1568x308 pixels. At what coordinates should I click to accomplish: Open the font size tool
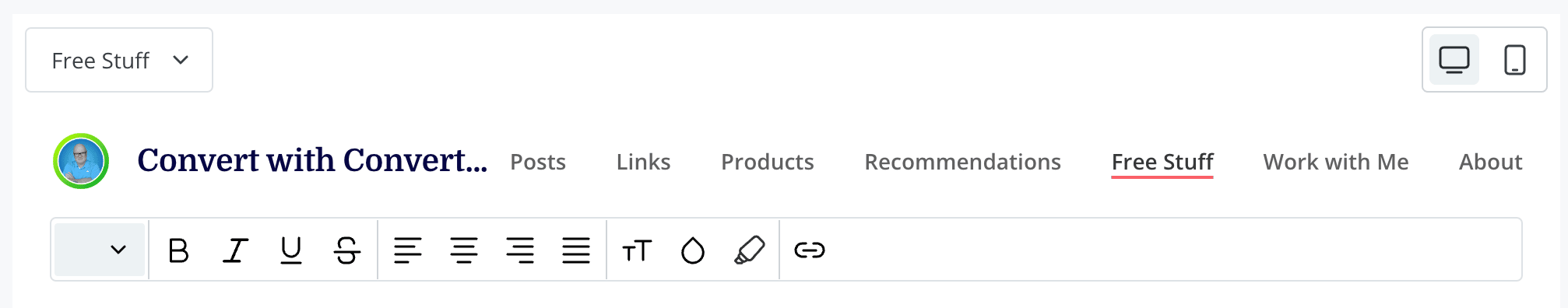coord(636,250)
